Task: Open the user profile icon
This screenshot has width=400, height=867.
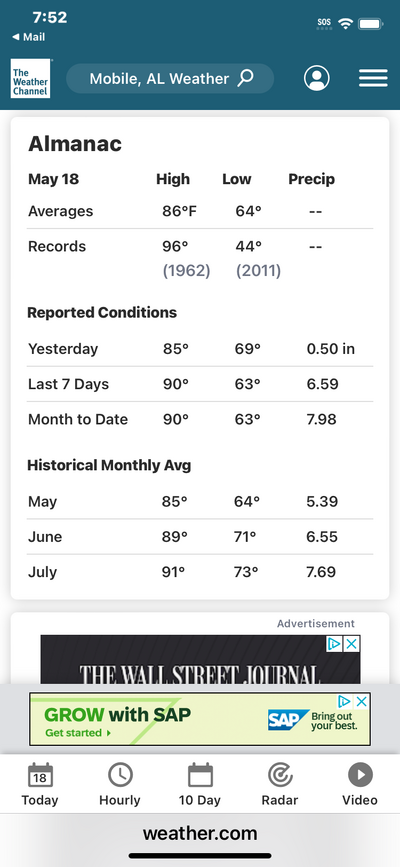Action: point(316,79)
